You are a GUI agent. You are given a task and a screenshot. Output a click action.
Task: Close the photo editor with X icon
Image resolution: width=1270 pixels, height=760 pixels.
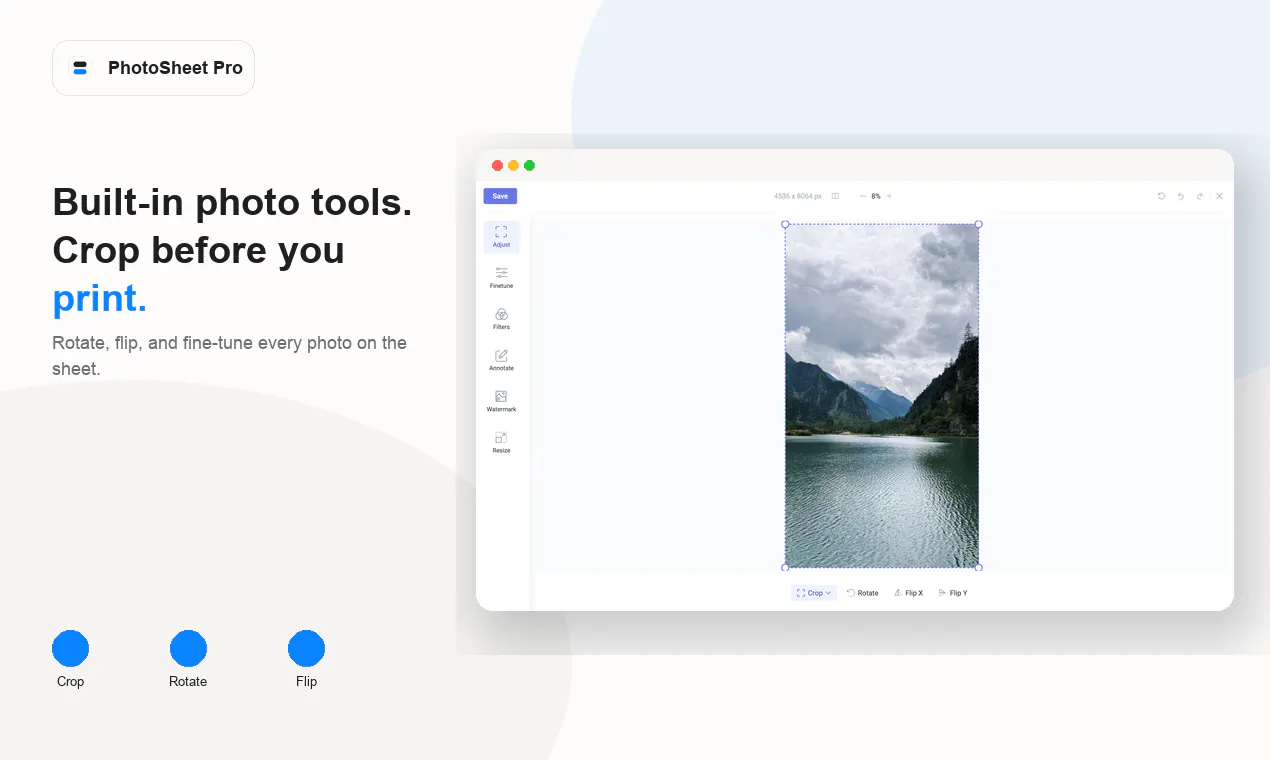point(1219,196)
